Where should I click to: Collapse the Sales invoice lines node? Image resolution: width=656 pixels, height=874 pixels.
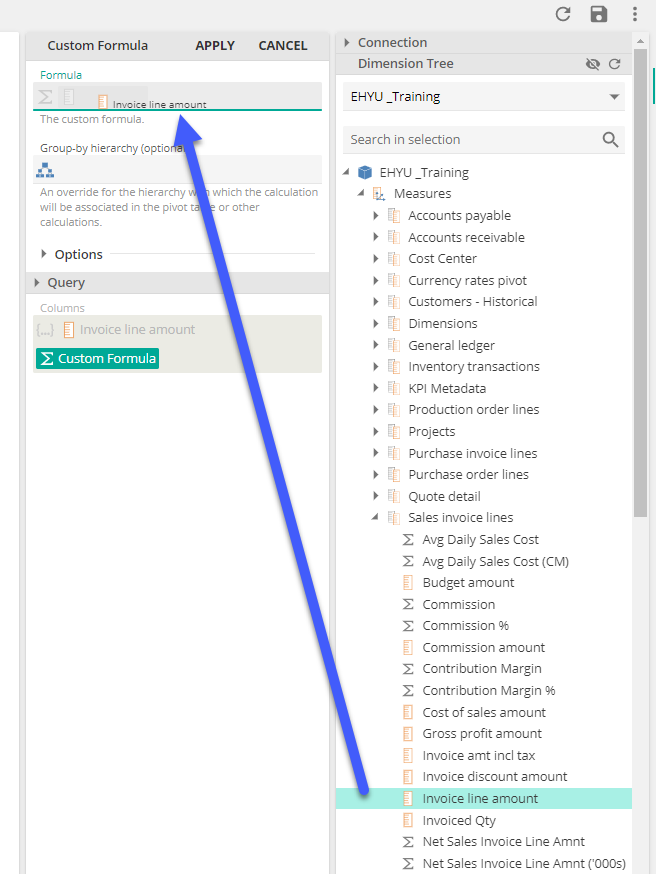(376, 518)
